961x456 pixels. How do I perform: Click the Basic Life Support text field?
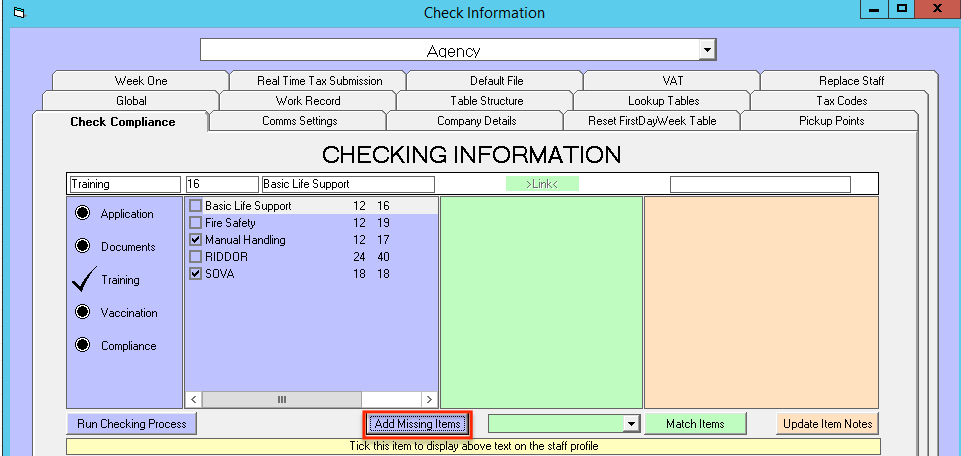coord(347,184)
